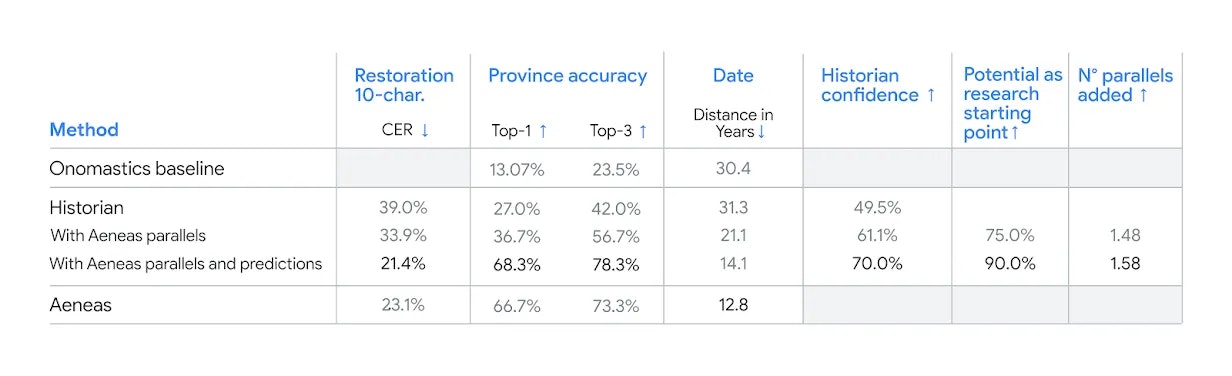
Task: Click the Historian row label
Action: (86, 208)
